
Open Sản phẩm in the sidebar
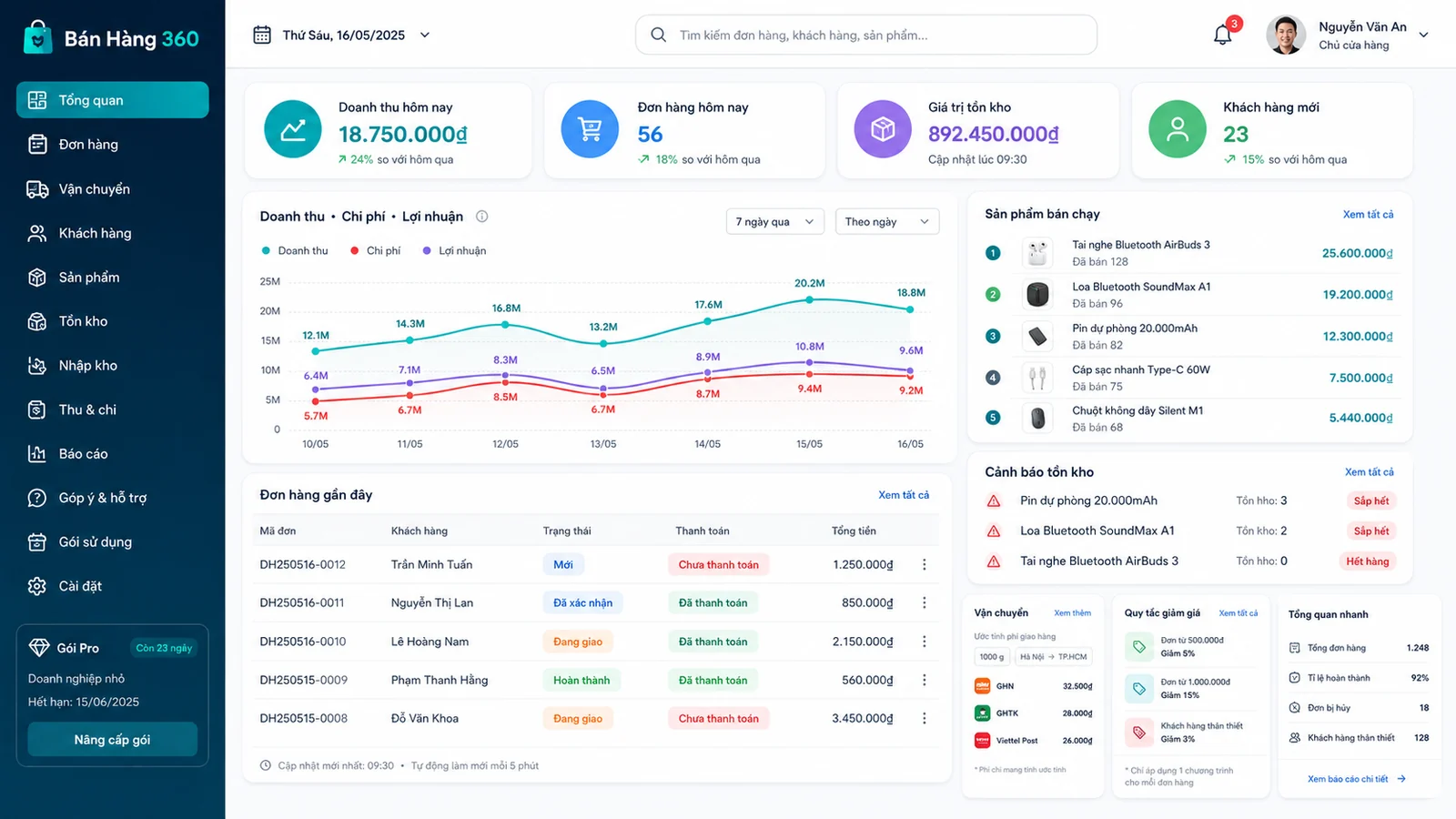pos(113,277)
